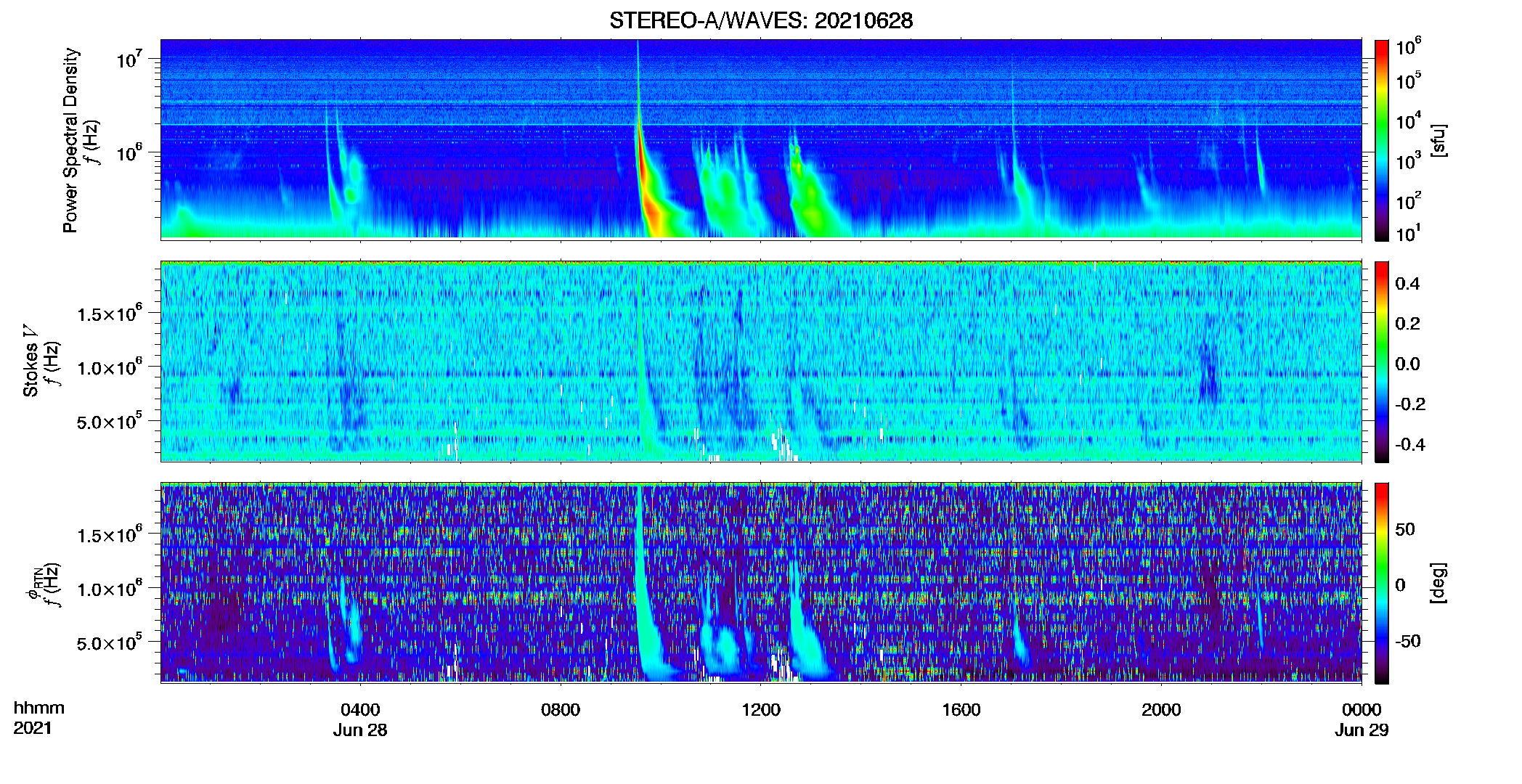
Task: Click the 2021 year label
Action: (x=33, y=728)
